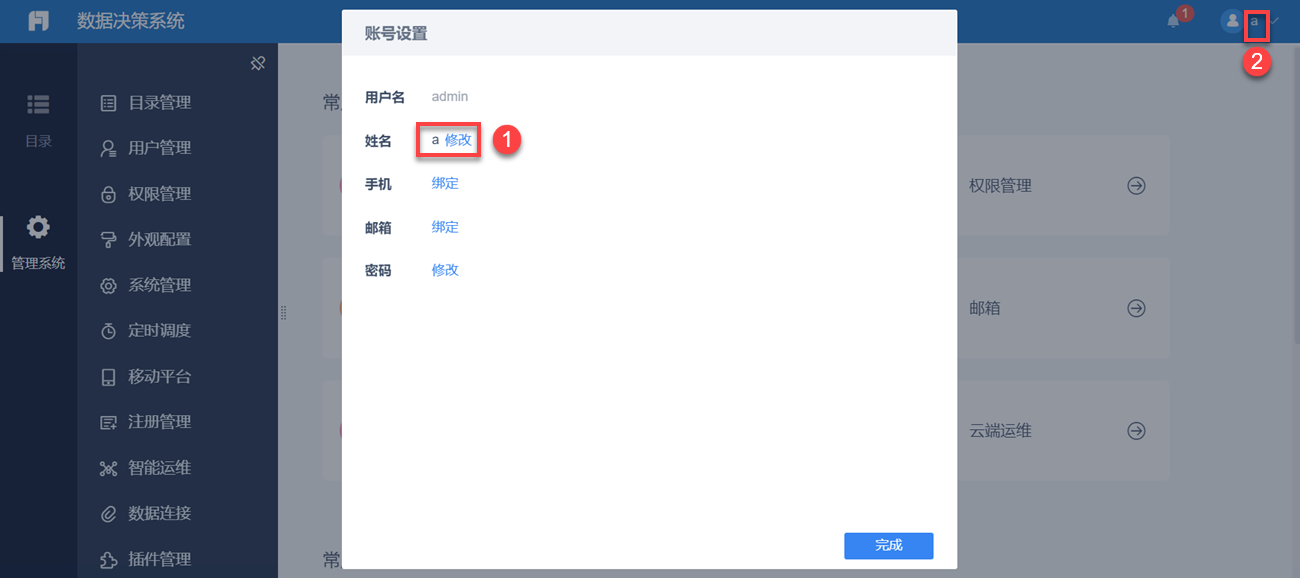Click the FineReport logo icon in header
The height and width of the screenshot is (578, 1300).
click(38, 21)
